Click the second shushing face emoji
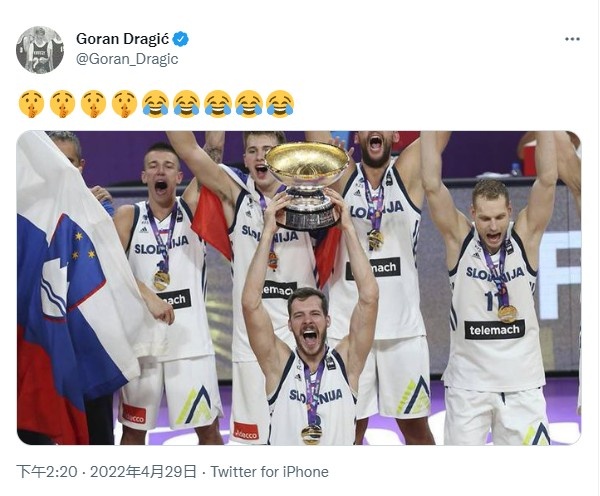Viewport: 600px width, 496px height. (62, 104)
